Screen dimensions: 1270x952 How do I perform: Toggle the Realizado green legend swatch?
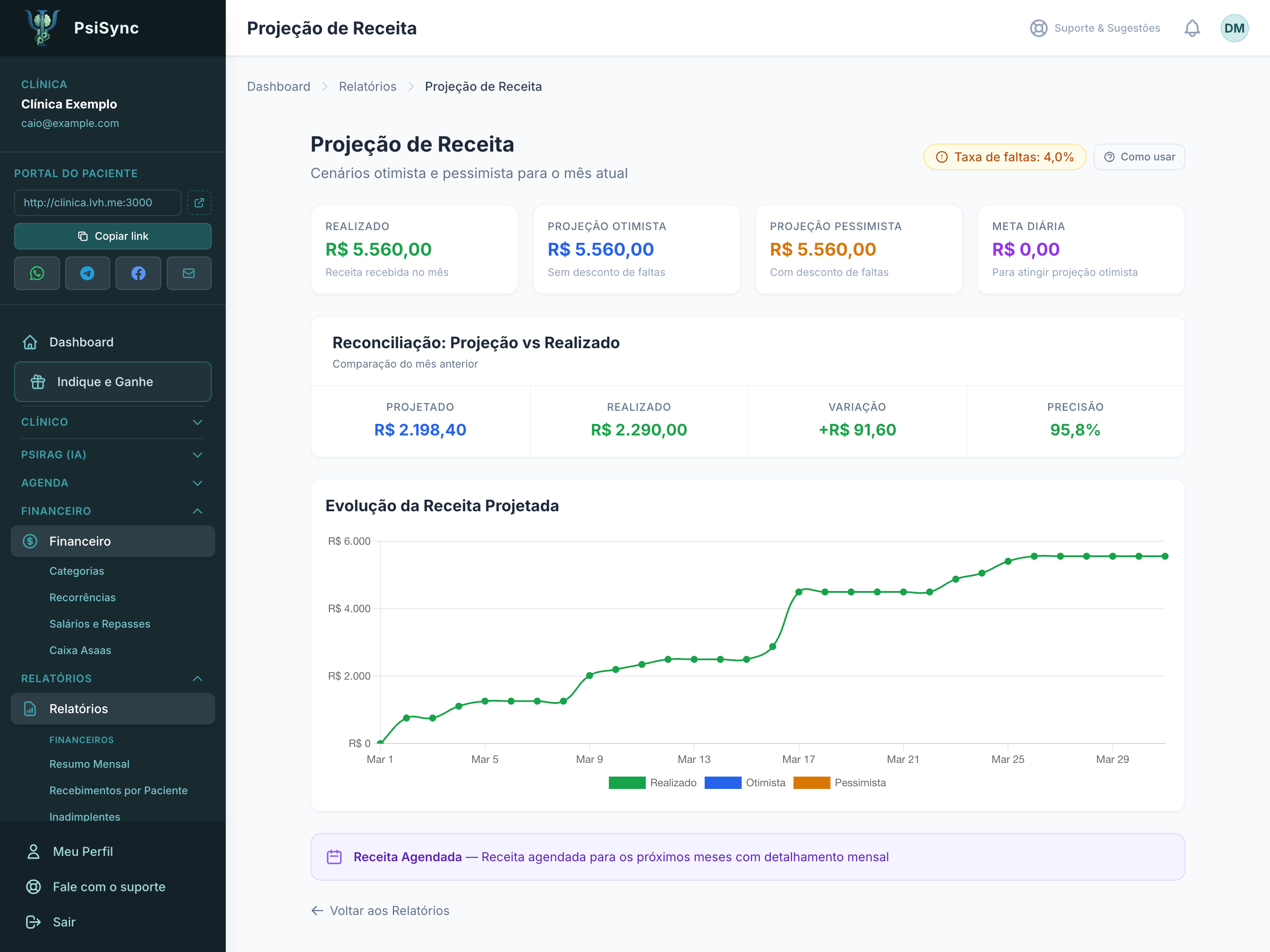(627, 783)
